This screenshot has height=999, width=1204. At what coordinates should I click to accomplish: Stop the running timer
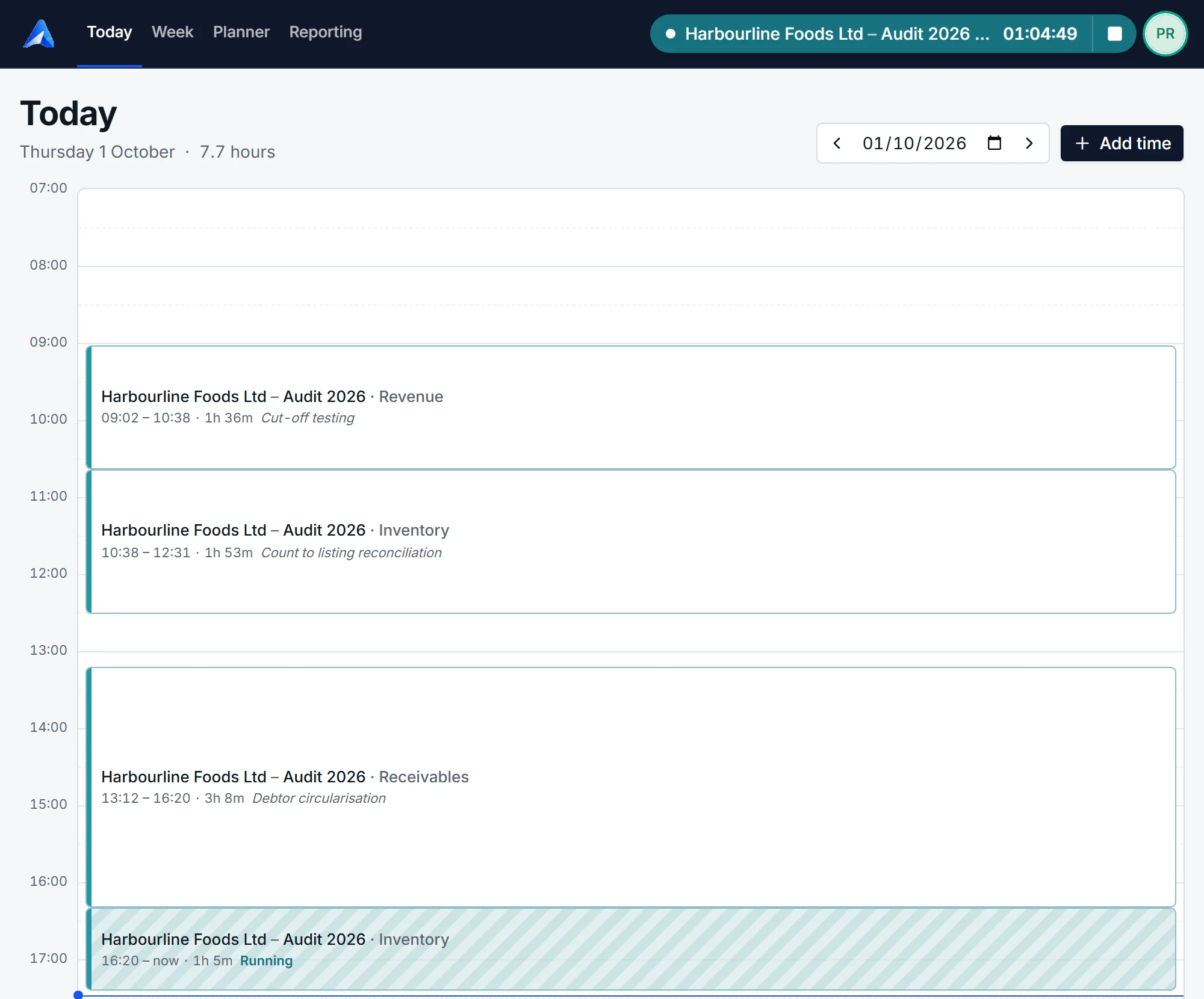[x=1114, y=34]
